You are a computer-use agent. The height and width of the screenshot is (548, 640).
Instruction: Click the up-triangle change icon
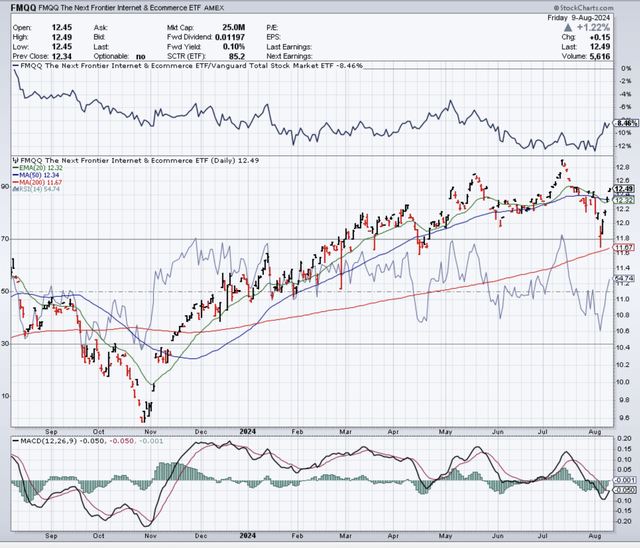(568, 28)
